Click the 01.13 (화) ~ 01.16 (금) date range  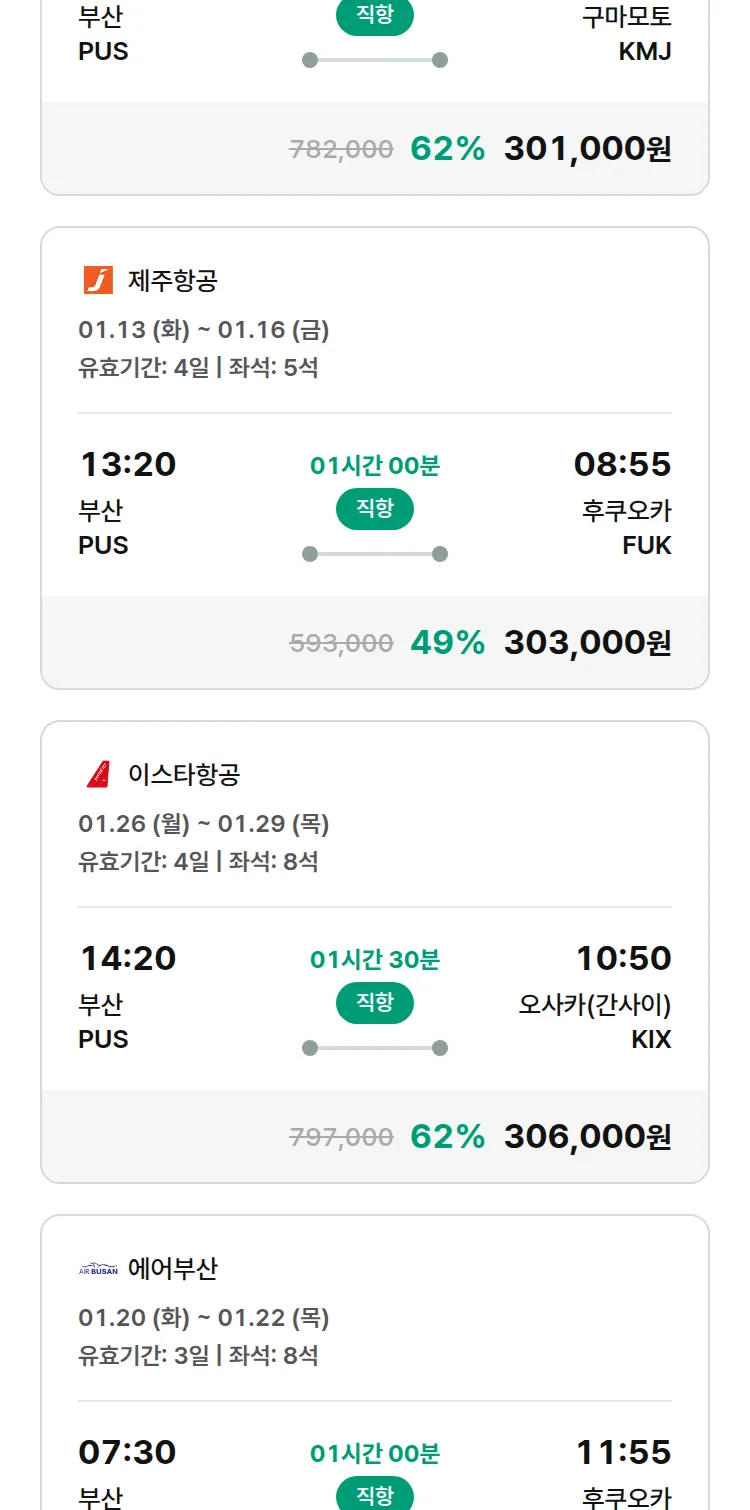pos(204,330)
